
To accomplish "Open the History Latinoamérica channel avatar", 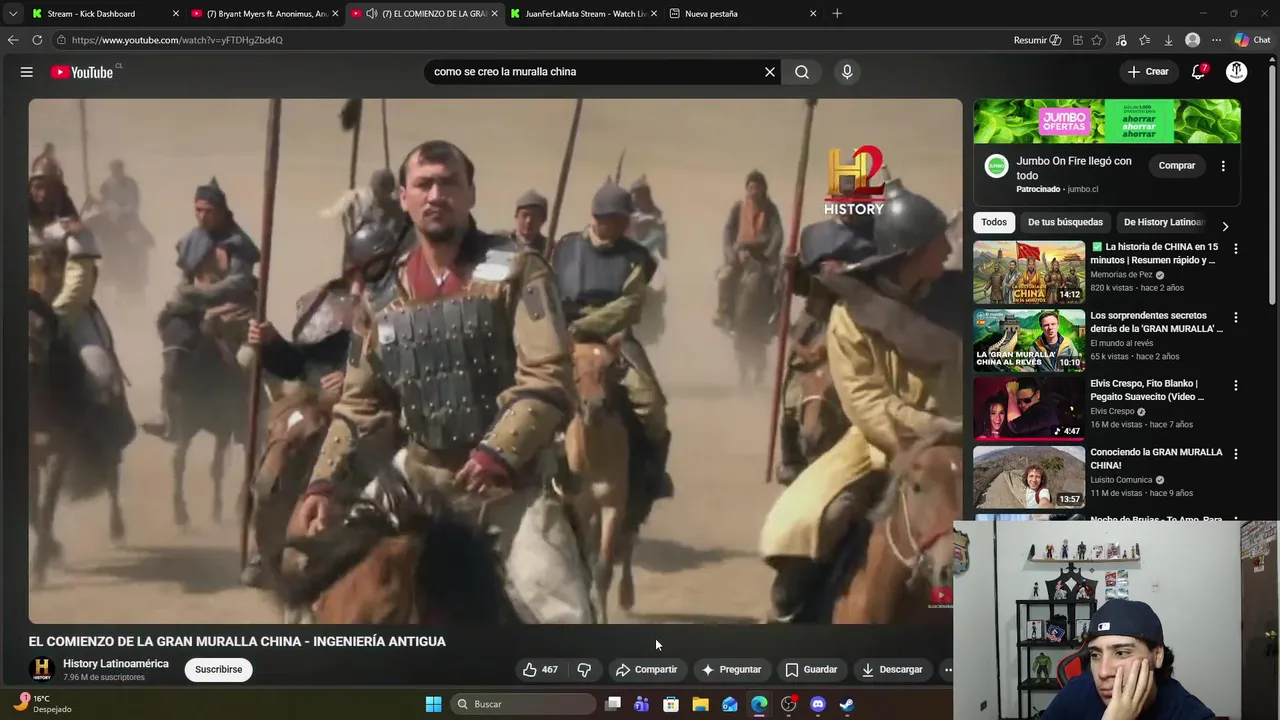I will (41, 669).
